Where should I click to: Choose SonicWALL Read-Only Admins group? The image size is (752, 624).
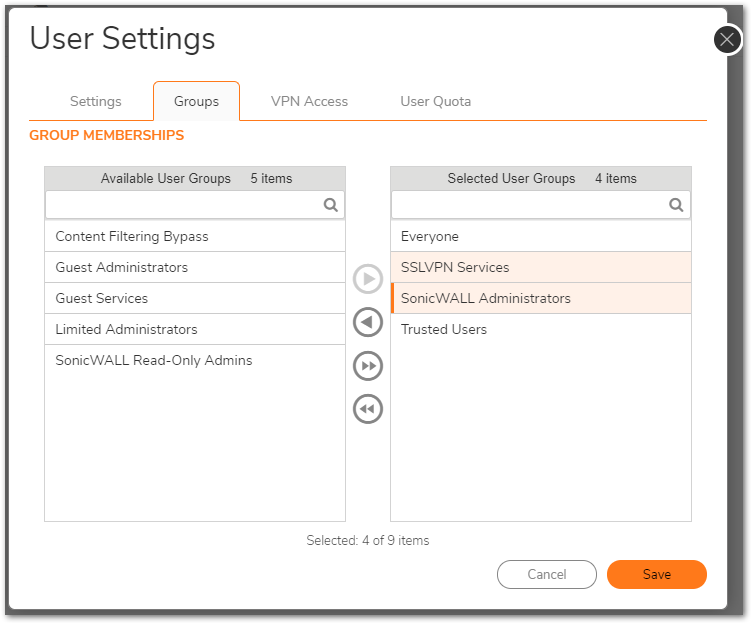[194, 360]
